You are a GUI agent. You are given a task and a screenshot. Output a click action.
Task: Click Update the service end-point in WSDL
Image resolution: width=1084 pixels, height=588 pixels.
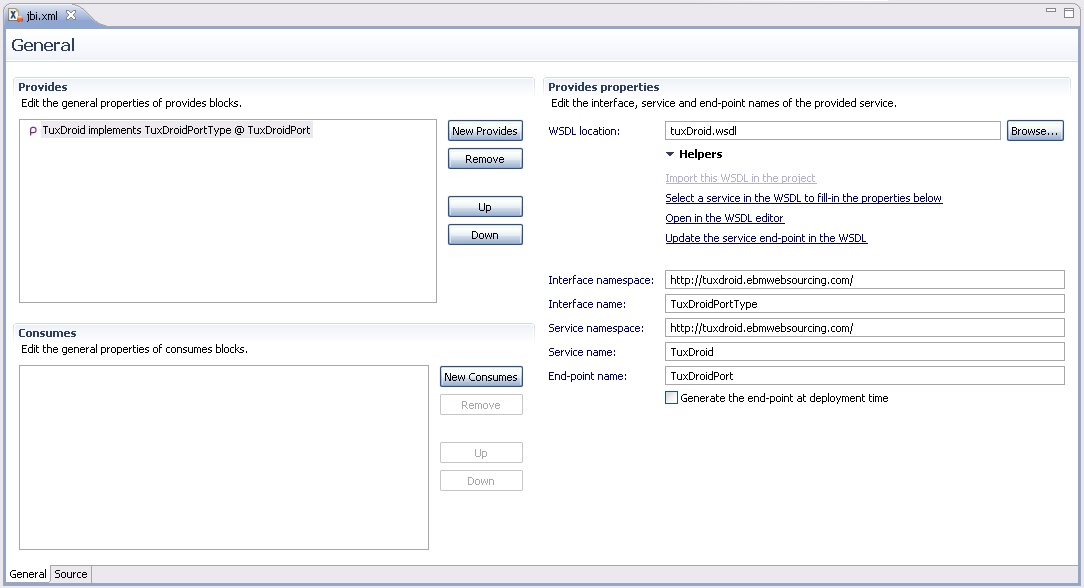(x=766, y=238)
